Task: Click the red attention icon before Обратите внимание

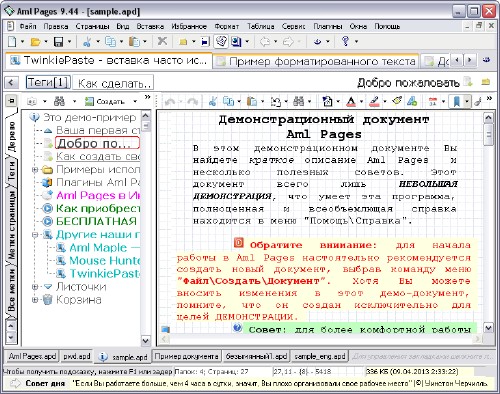Action: pos(239,242)
